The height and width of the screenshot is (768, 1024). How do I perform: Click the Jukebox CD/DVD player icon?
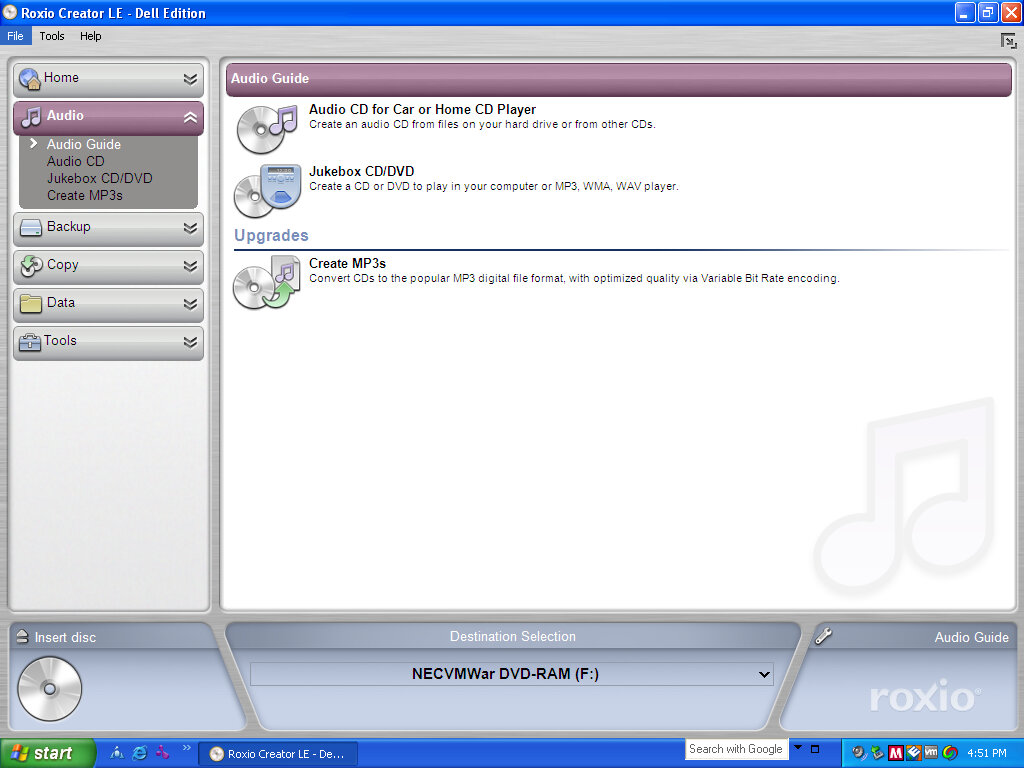pos(267,190)
